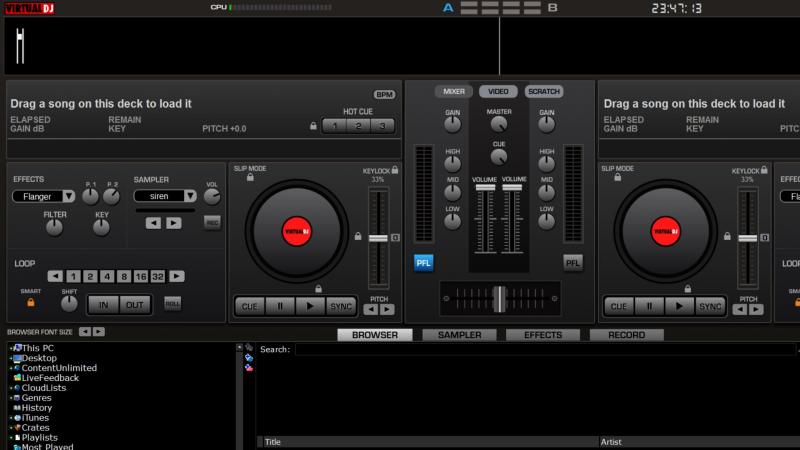This screenshot has height=450, width=800.
Task: Enable PFL on the left channel
Action: coord(423,263)
